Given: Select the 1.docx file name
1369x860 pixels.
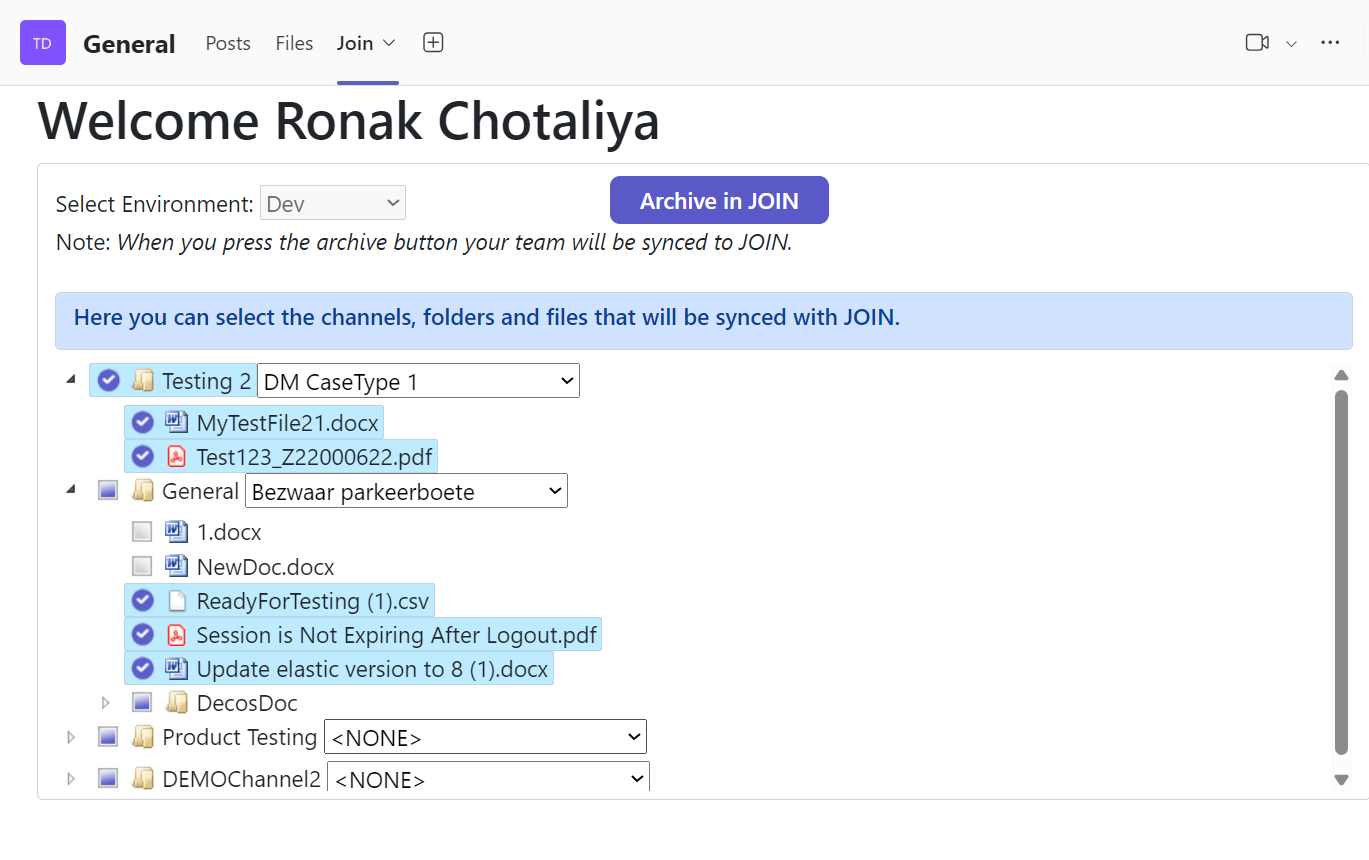Looking at the screenshot, I should 229,533.
